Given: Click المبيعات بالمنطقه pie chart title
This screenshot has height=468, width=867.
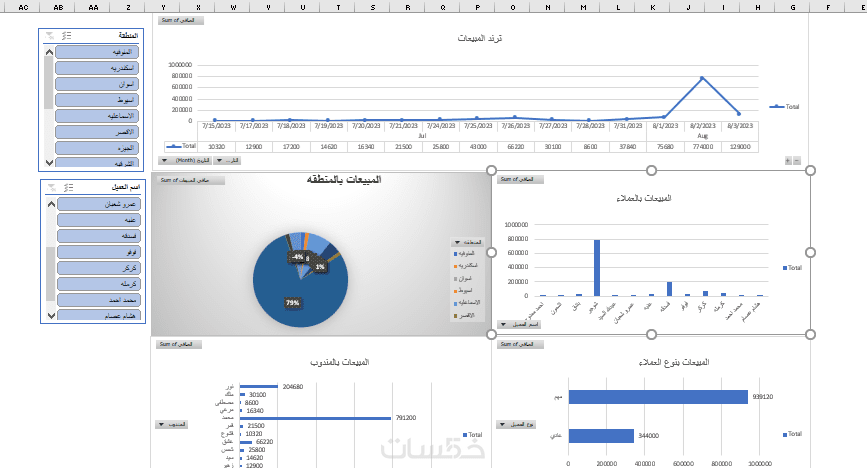Looking at the screenshot, I should point(344,179).
